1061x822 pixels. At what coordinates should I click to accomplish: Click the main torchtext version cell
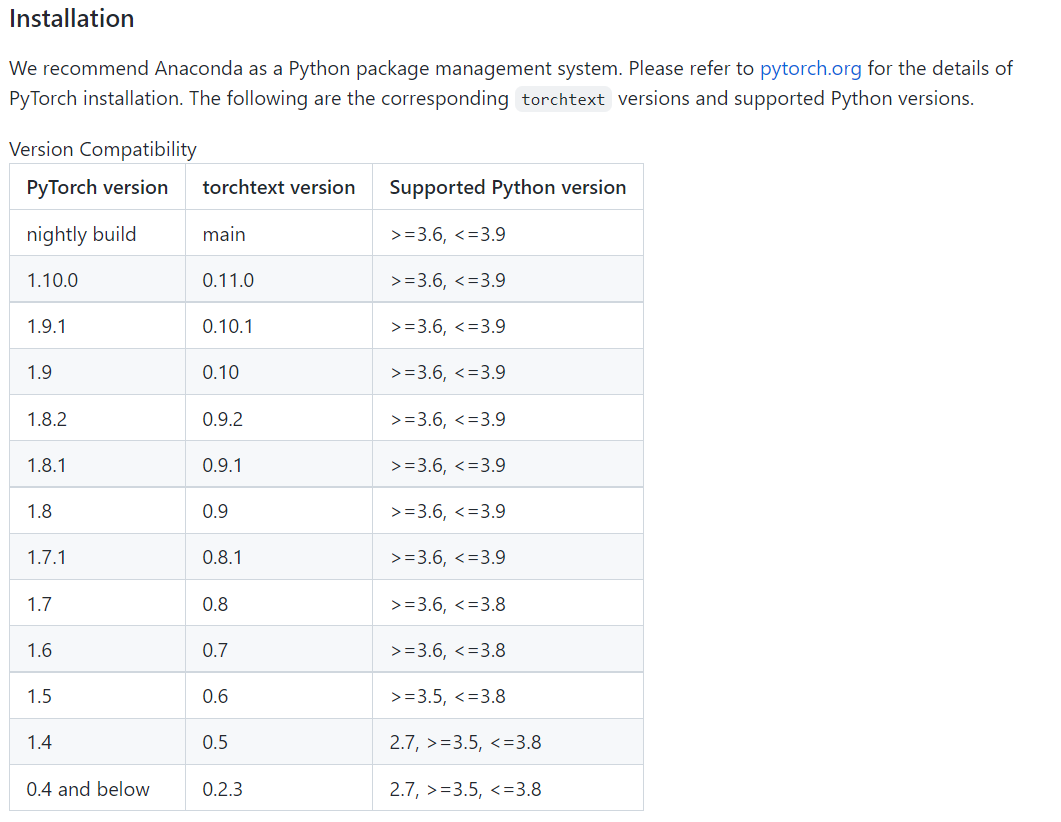(279, 233)
